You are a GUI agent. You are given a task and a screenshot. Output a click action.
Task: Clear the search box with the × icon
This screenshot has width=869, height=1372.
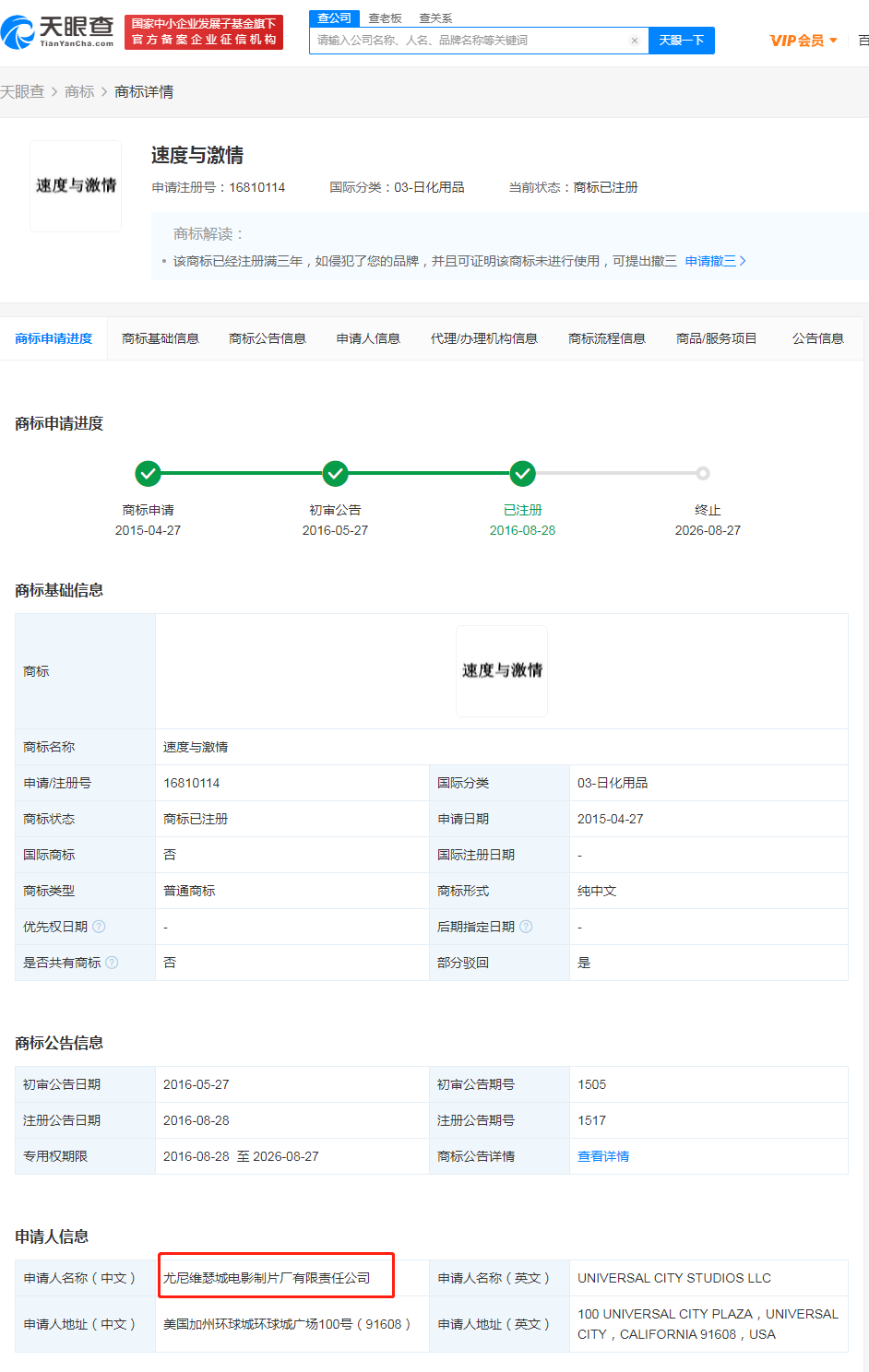coord(634,41)
